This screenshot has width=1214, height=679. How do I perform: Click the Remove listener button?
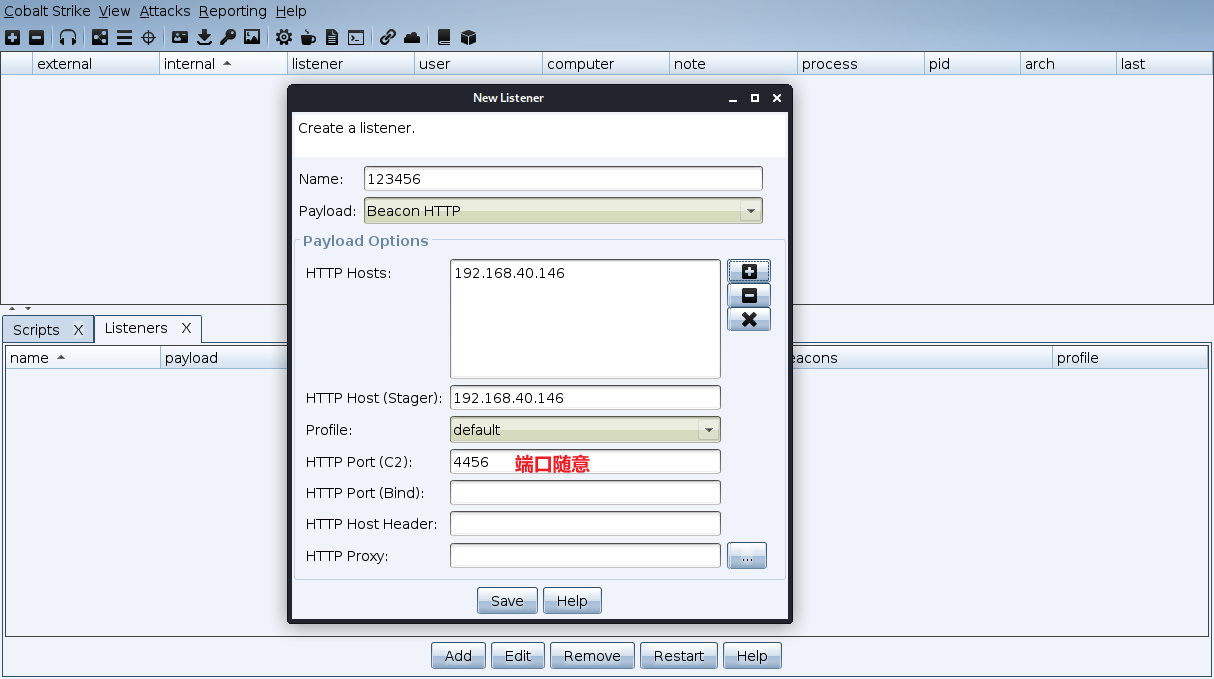pos(592,656)
